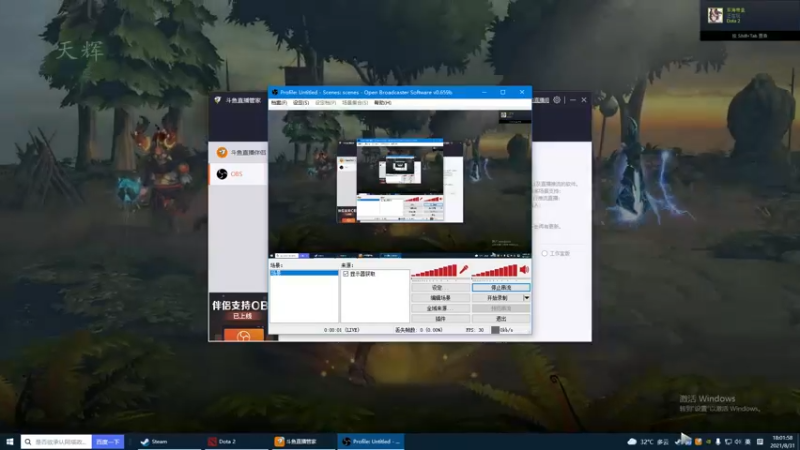This screenshot has width=800, height=450.
Task: Click the orange Douyu companion sidebar icon
Action: (222, 152)
